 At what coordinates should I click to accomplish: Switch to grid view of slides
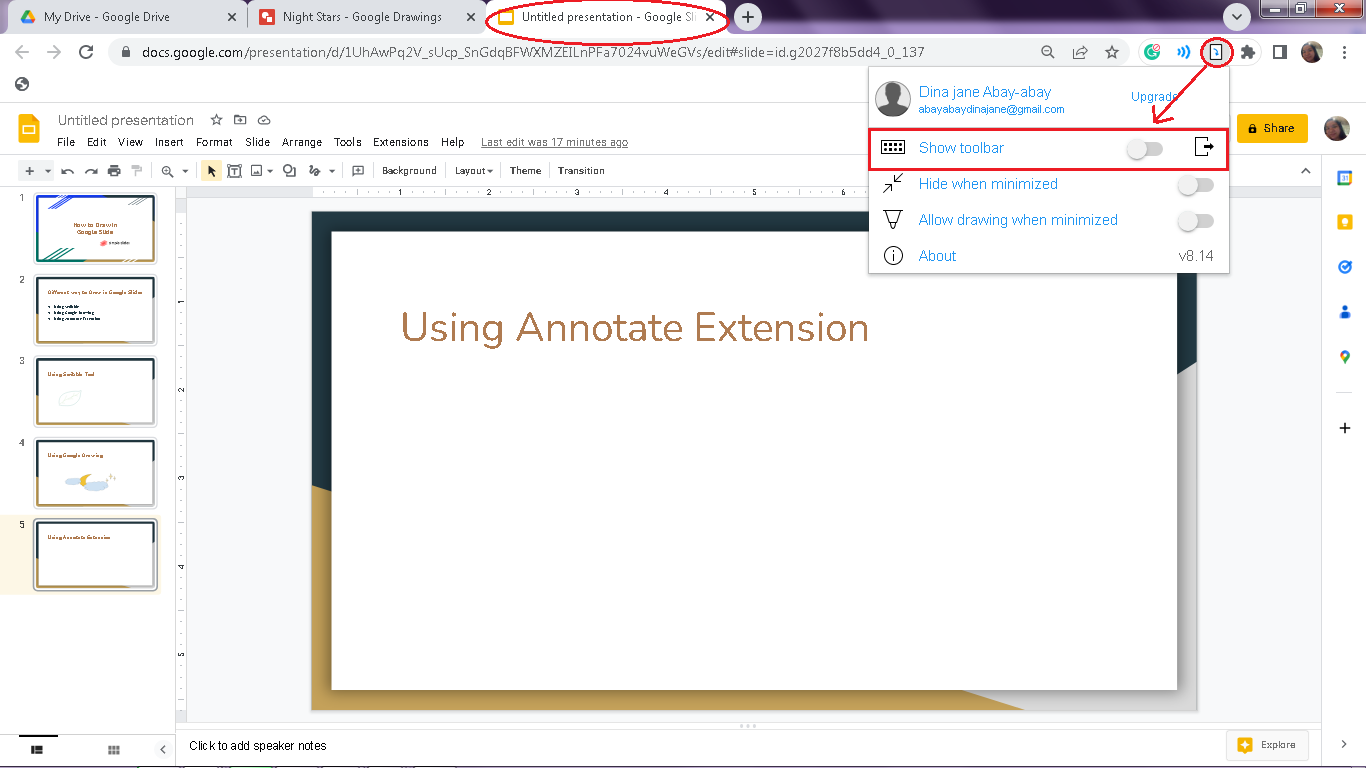coord(114,749)
